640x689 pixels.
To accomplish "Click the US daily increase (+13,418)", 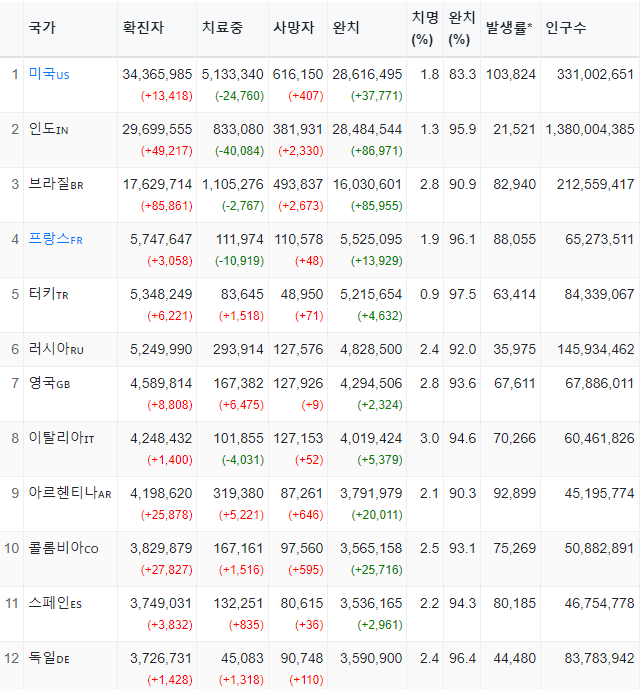I will [167, 96].
